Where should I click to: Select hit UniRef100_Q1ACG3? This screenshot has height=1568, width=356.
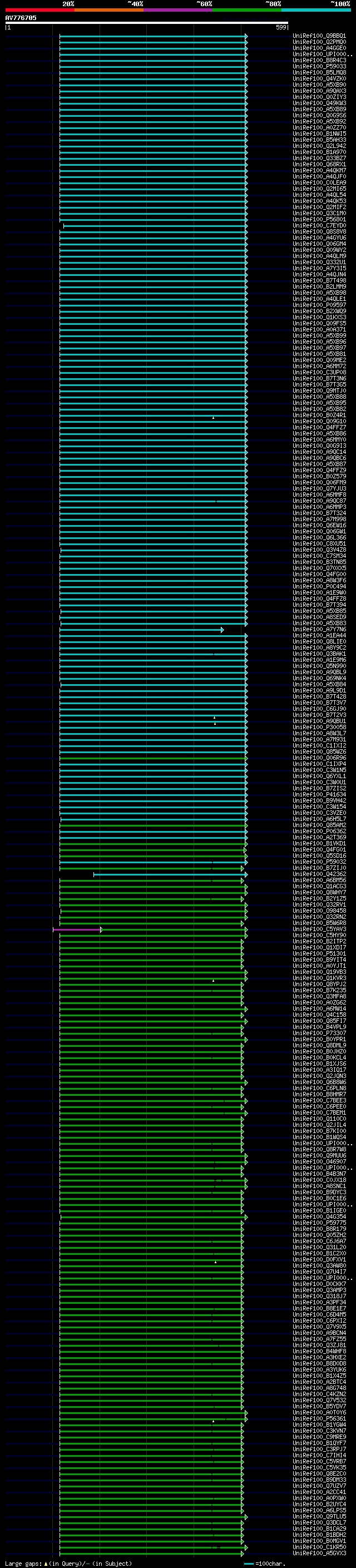tap(319, 886)
